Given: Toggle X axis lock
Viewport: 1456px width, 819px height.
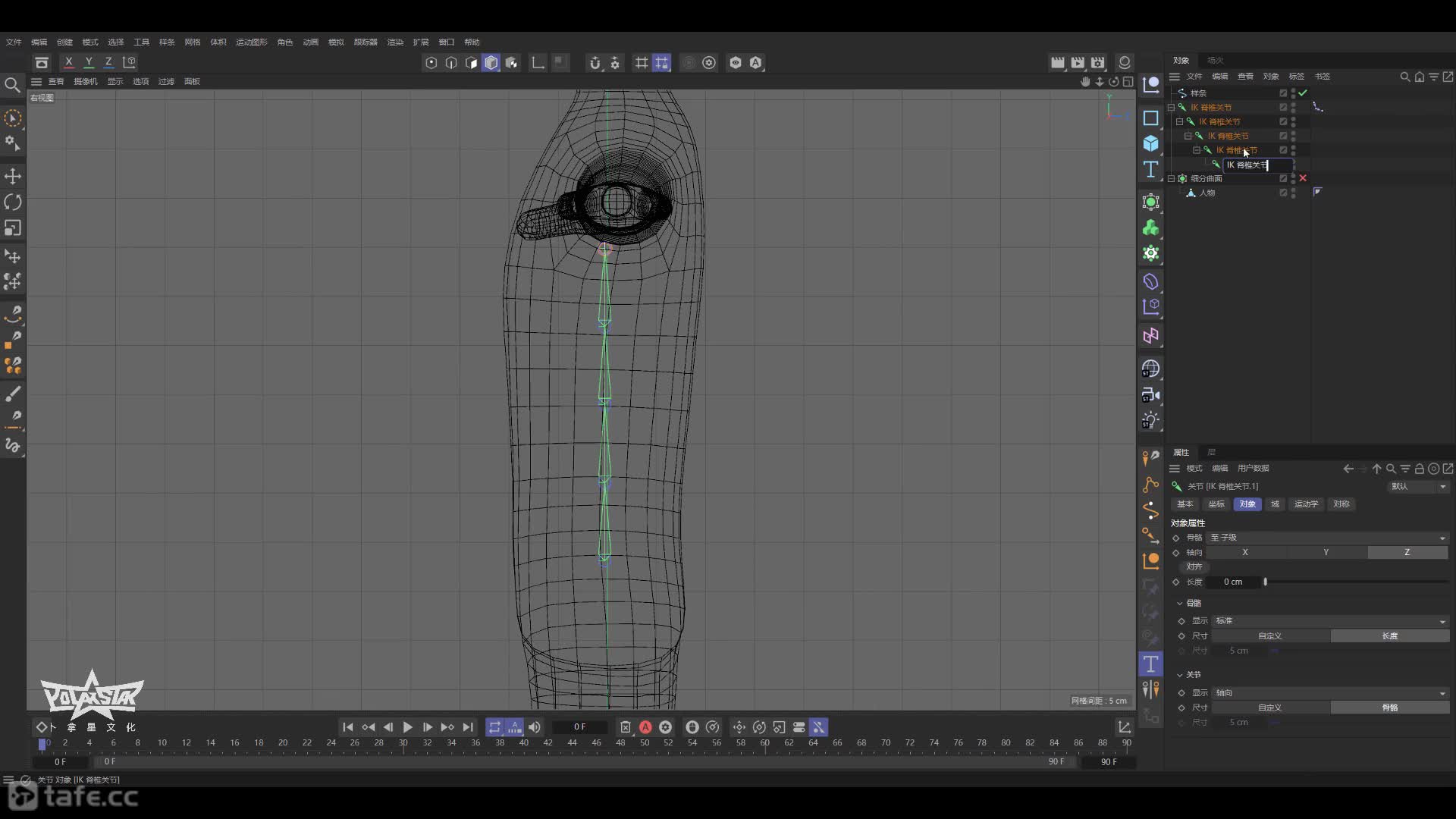Looking at the screenshot, I should (x=69, y=62).
